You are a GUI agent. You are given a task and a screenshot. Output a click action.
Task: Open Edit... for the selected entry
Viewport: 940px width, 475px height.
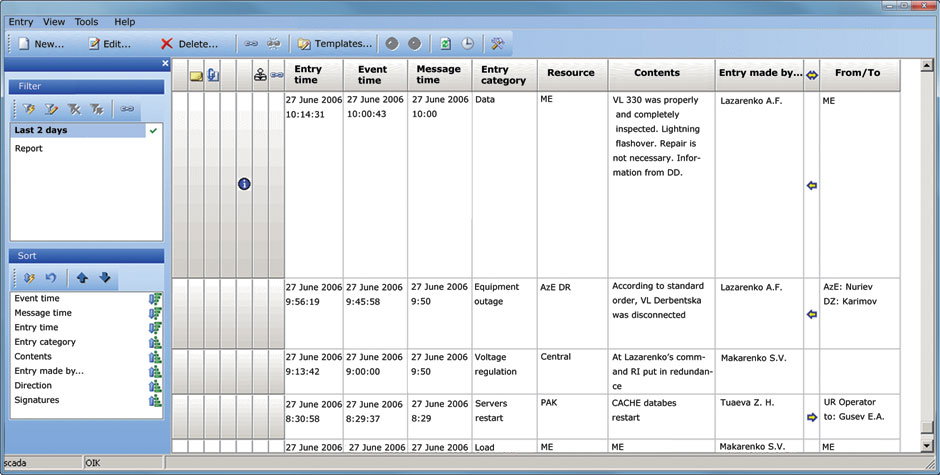coord(109,44)
